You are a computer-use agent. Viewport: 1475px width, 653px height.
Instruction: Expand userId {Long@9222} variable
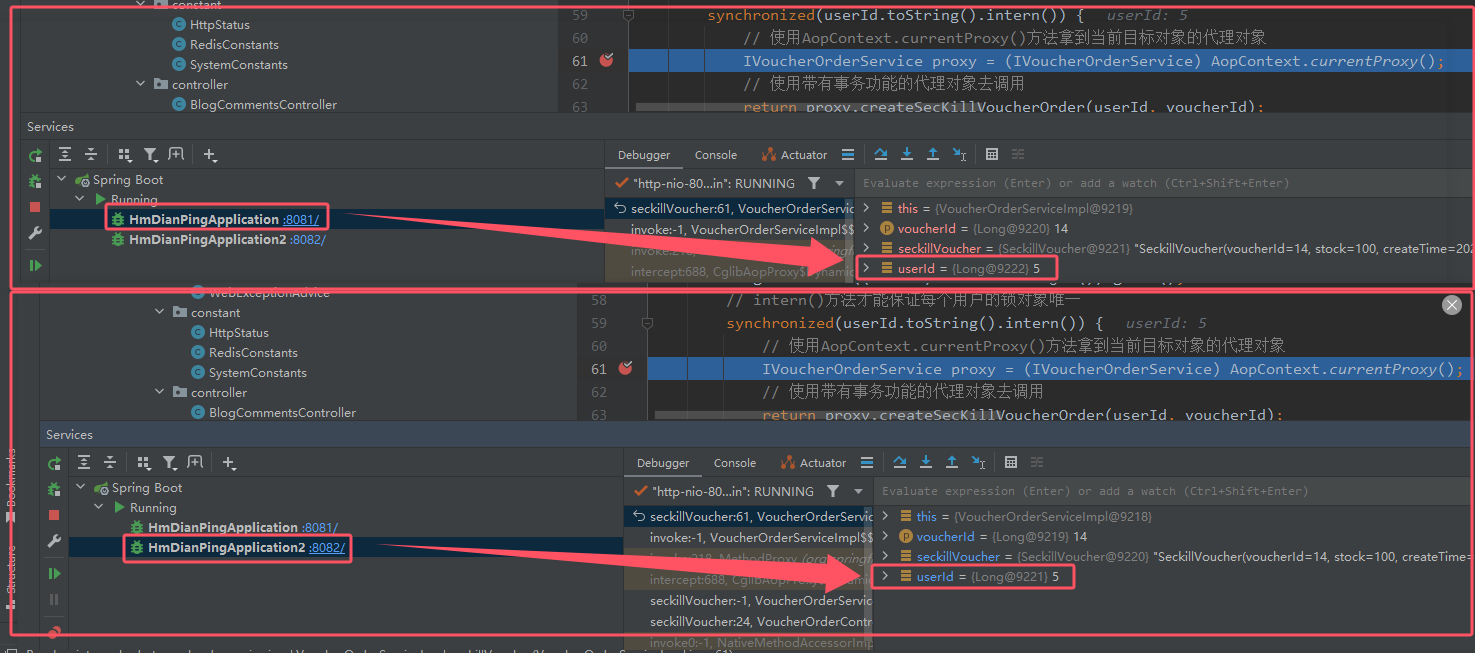click(x=867, y=268)
